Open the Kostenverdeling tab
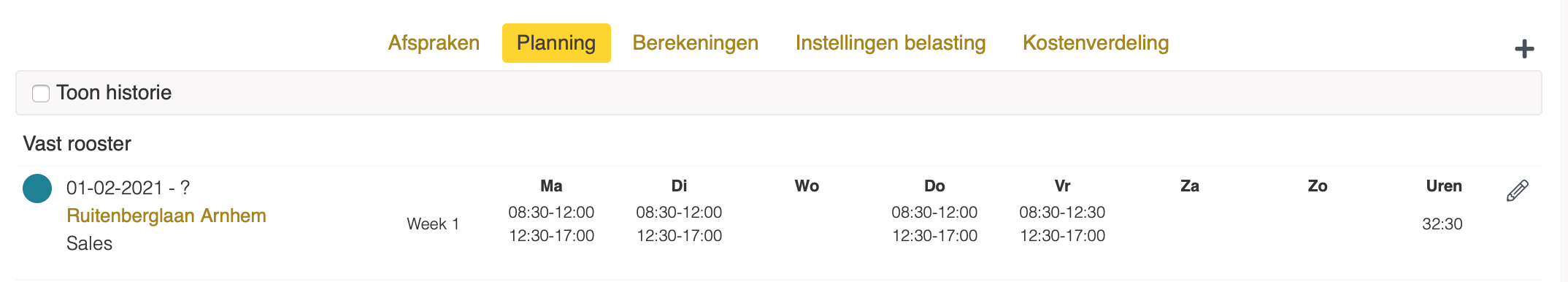 [1096, 43]
